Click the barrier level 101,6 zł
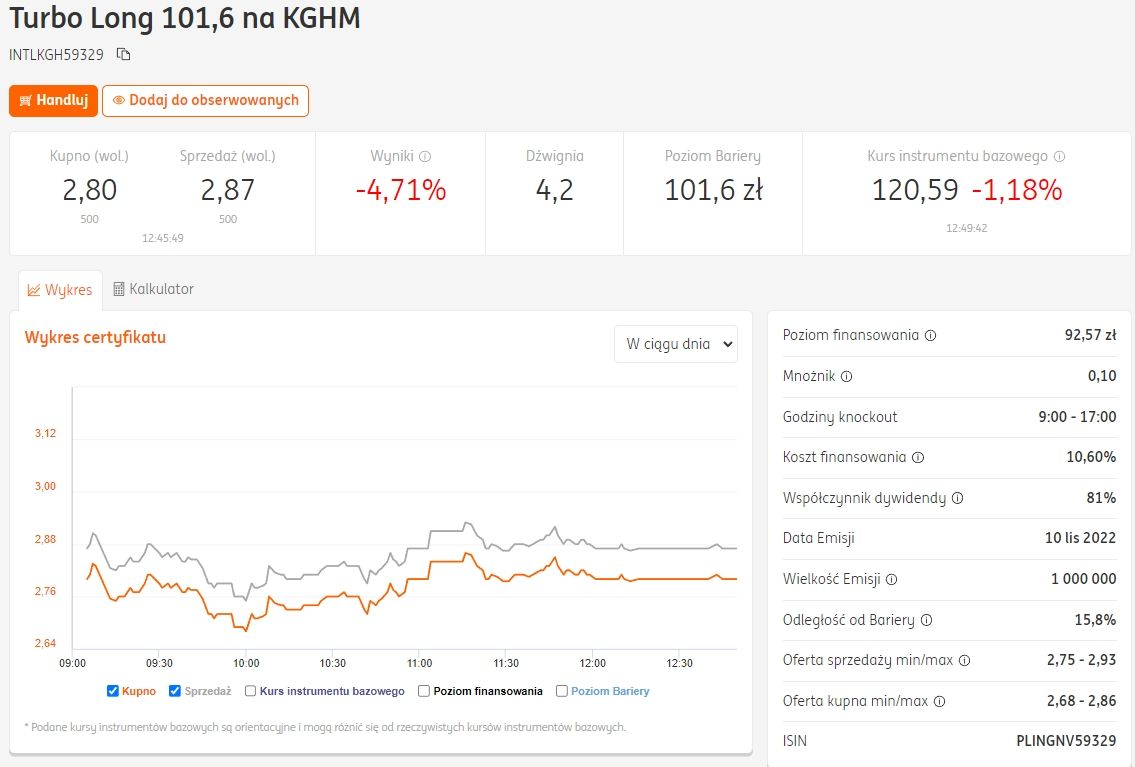The image size is (1135, 767). (714, 190)
